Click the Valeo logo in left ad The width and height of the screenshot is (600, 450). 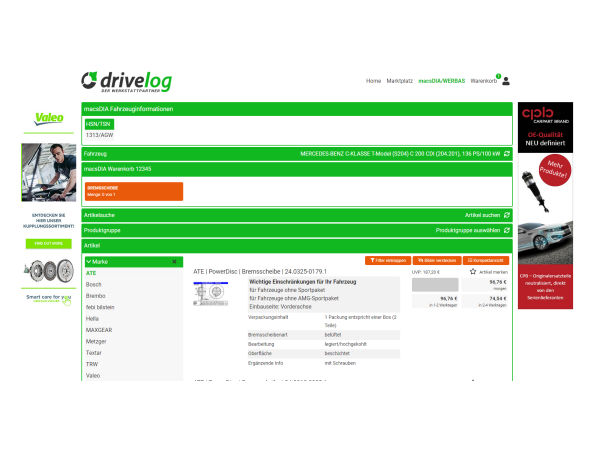(49, 118)
